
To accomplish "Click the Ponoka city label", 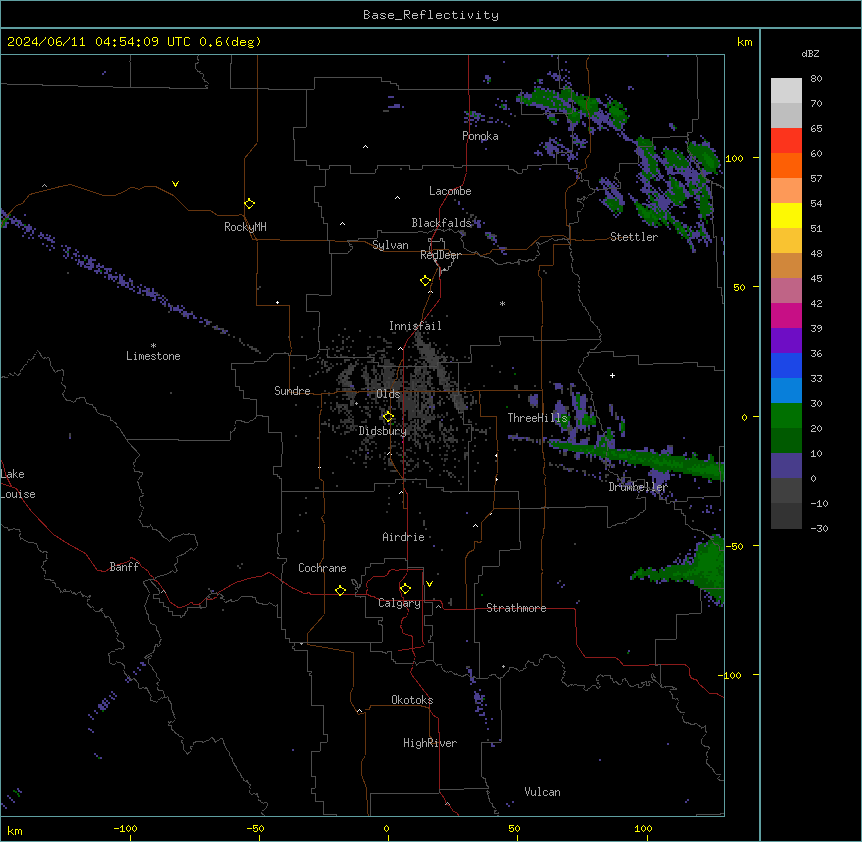I will [x=480, y=136].
